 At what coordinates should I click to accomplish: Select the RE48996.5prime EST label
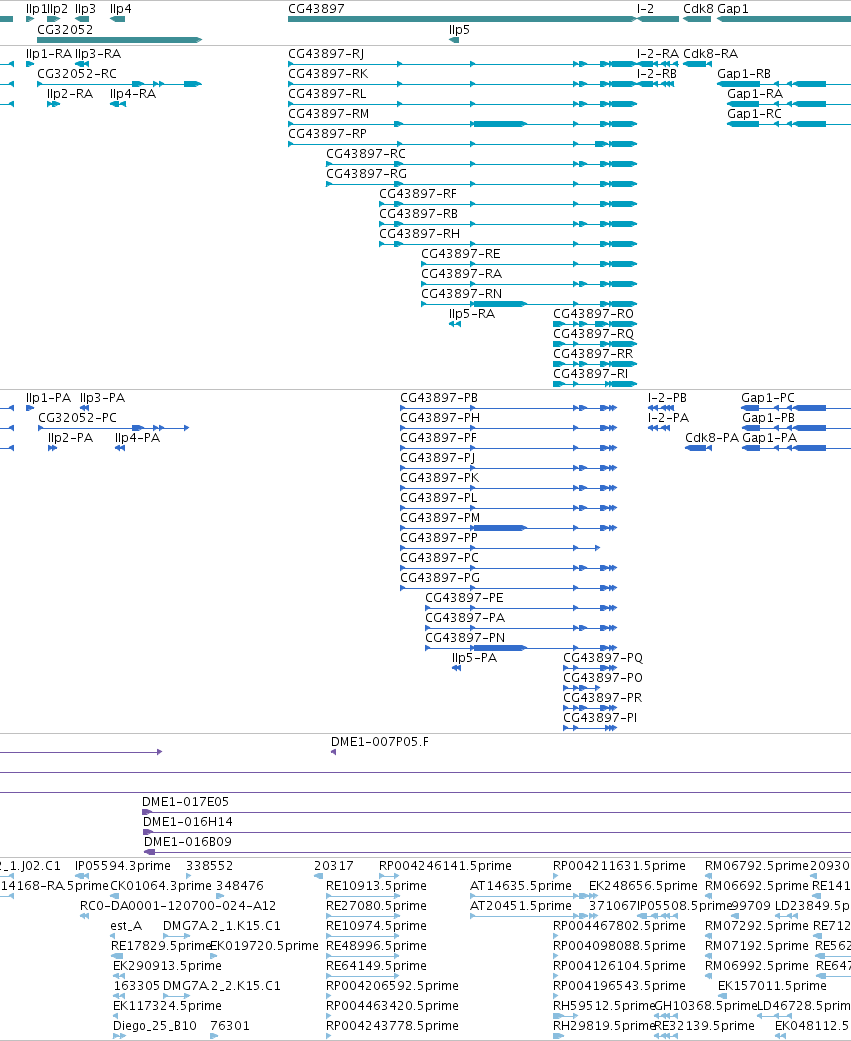coord(376,945)
